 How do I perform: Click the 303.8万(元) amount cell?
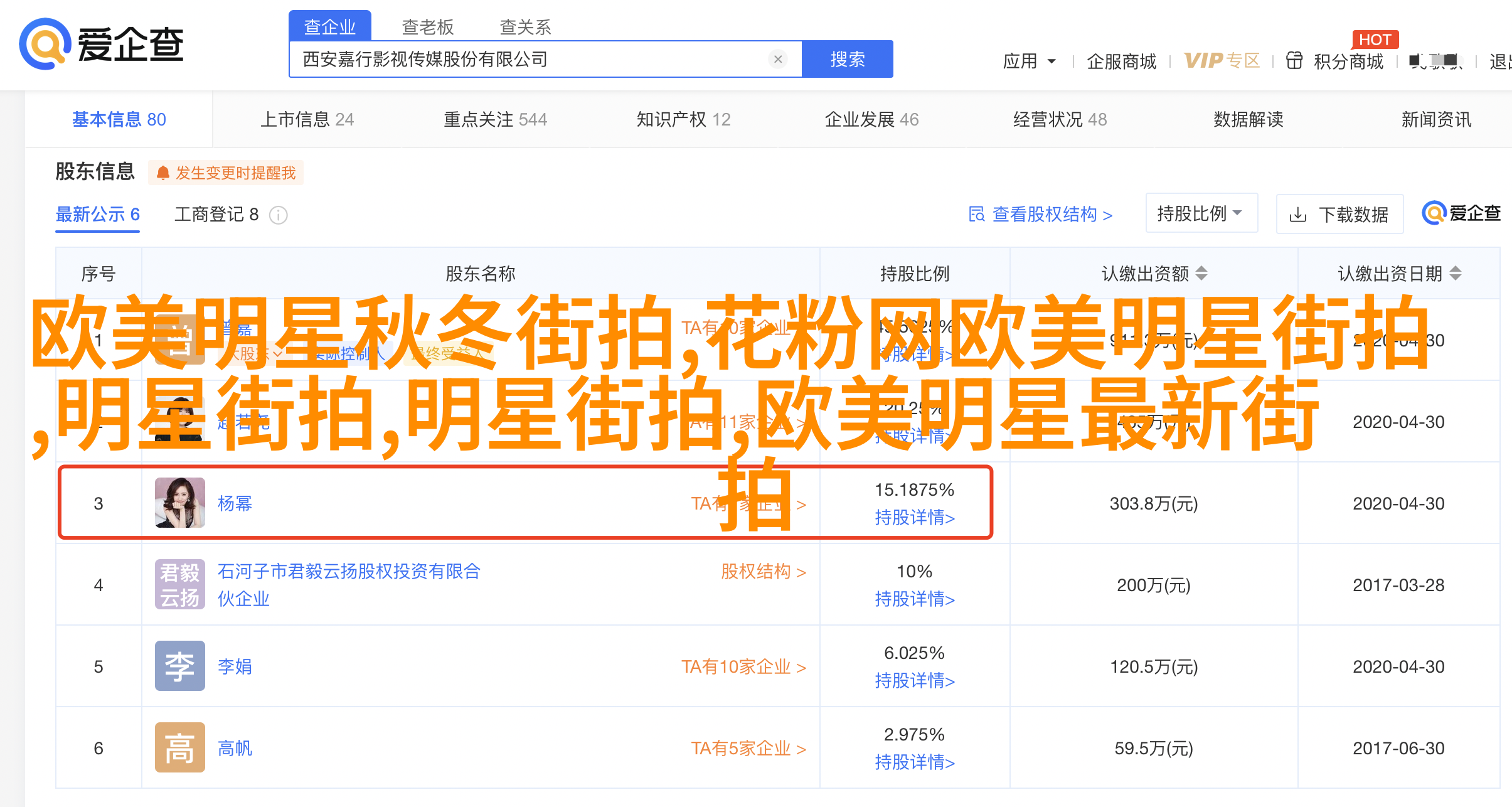[1154, 503]
